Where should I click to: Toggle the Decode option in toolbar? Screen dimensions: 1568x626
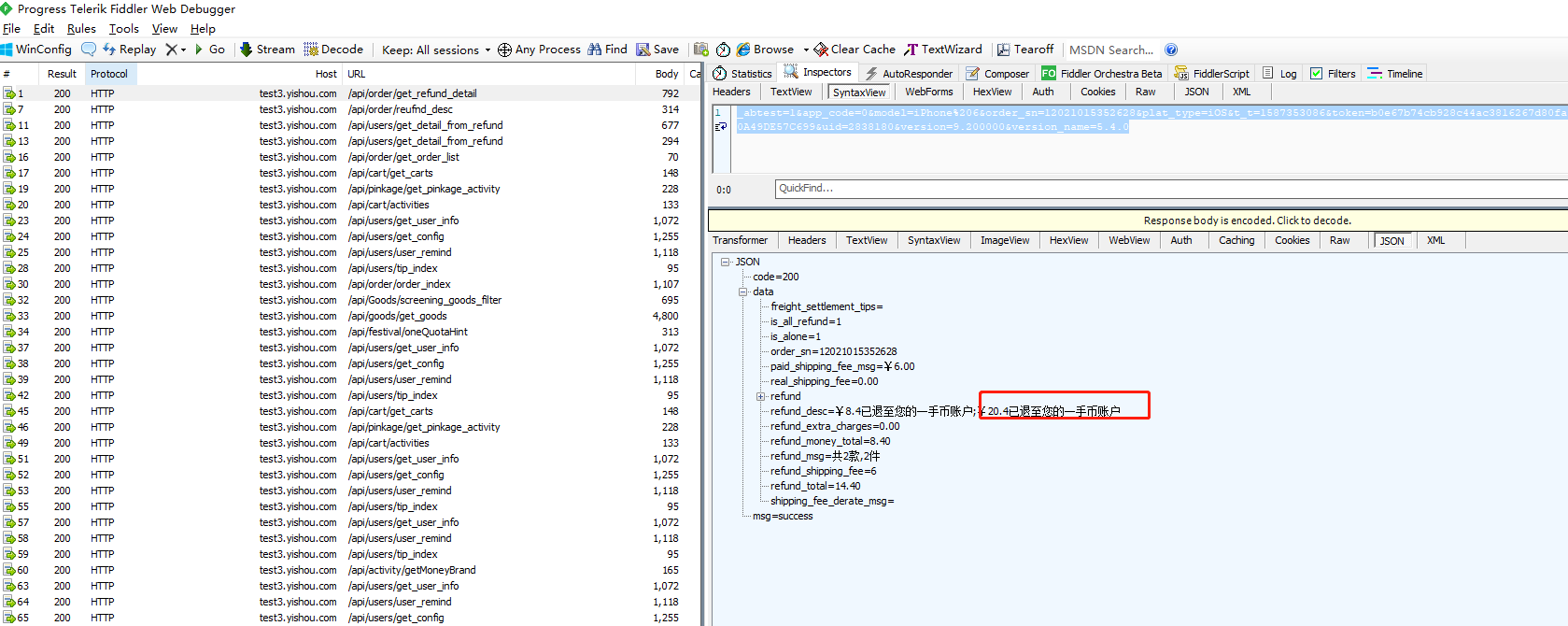coord(333,50)
